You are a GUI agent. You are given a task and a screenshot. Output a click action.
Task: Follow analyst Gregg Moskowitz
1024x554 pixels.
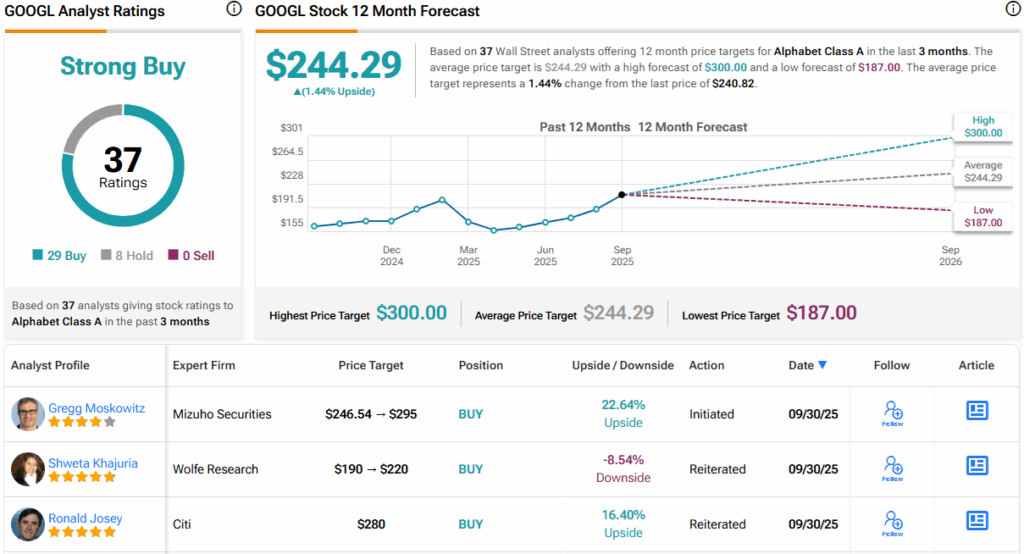coord(893,412)
